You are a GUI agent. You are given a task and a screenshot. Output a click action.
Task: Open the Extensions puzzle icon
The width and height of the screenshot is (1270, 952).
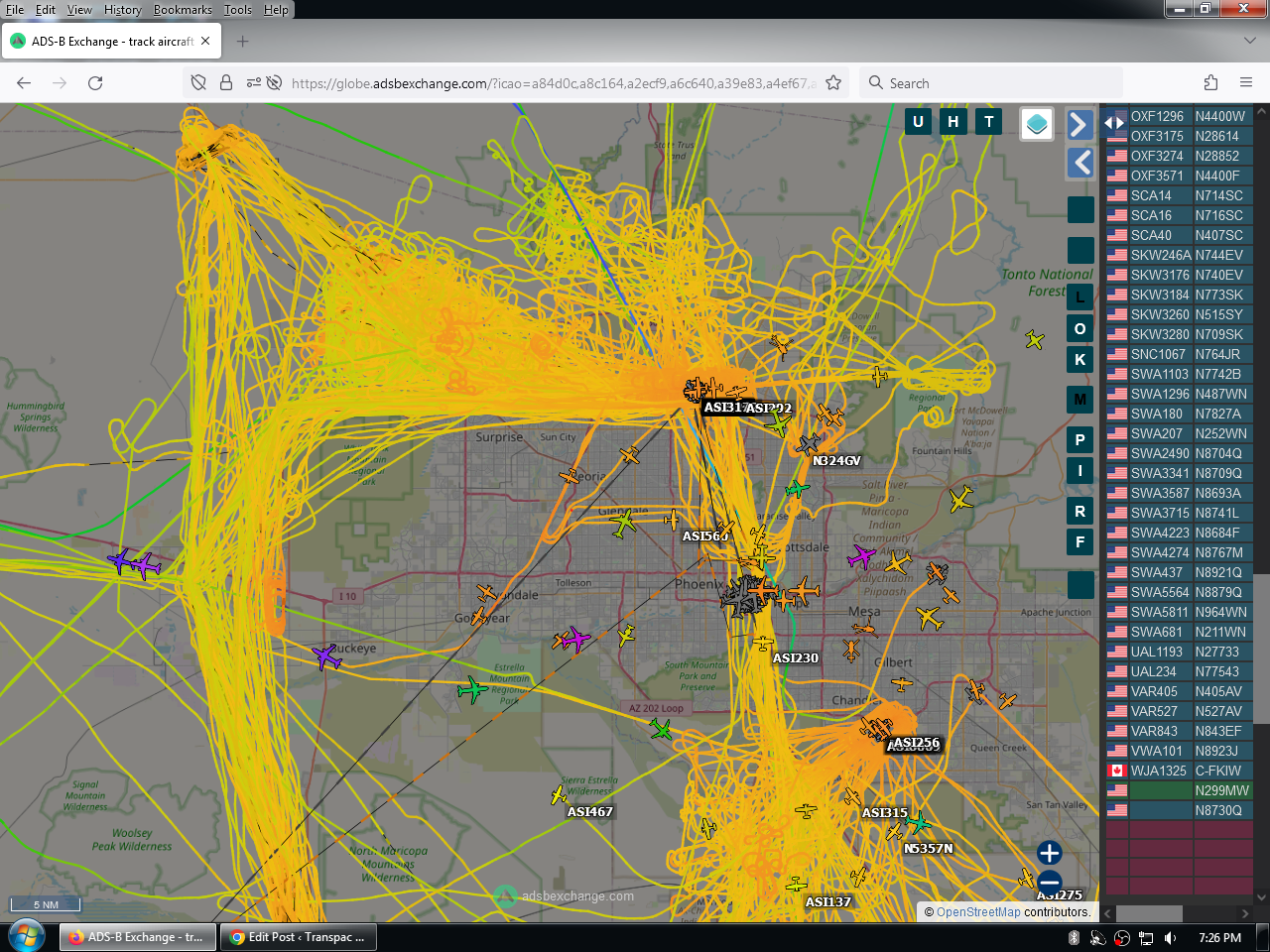point(1210,83)
